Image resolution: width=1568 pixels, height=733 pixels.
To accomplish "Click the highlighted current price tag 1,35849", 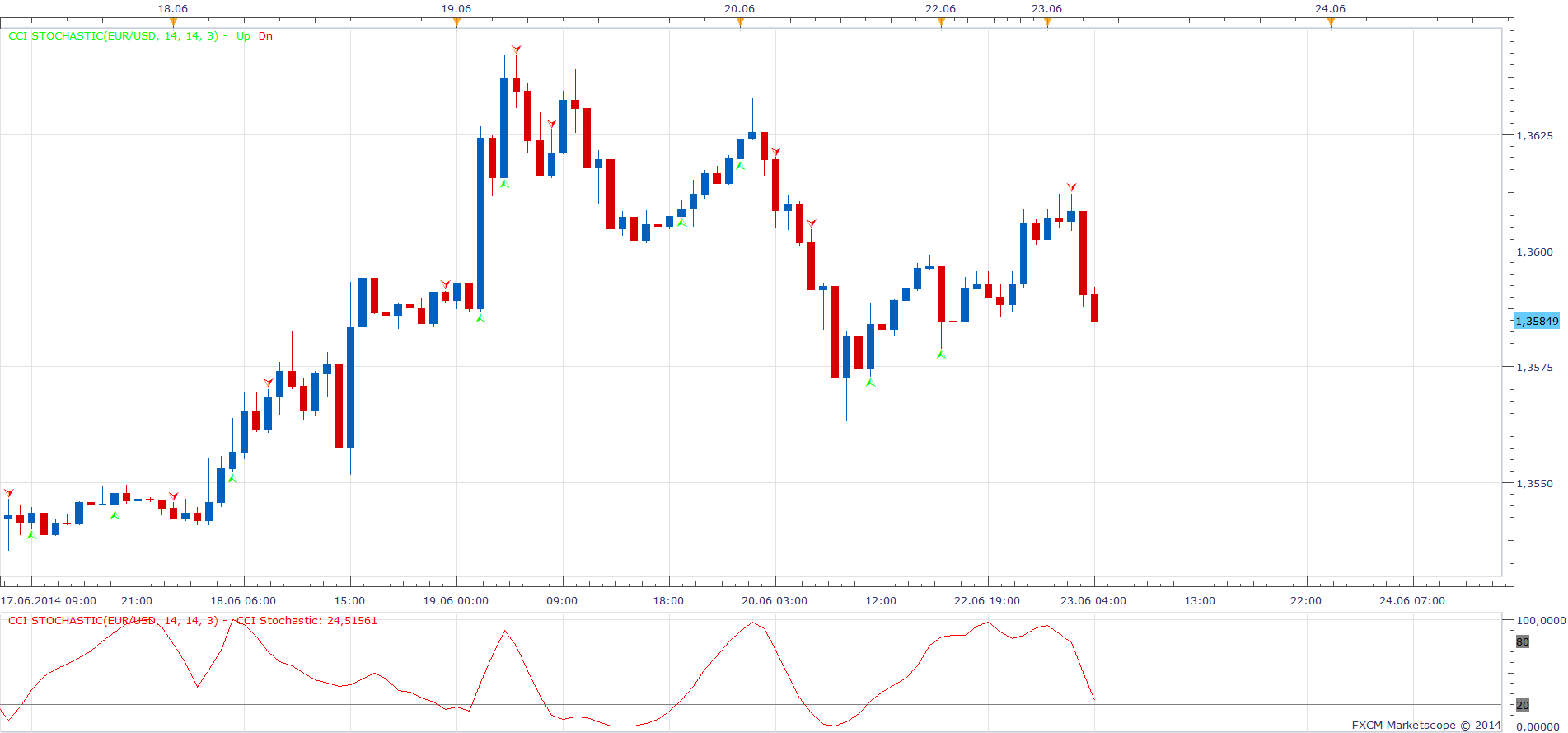I will 1538,321.
